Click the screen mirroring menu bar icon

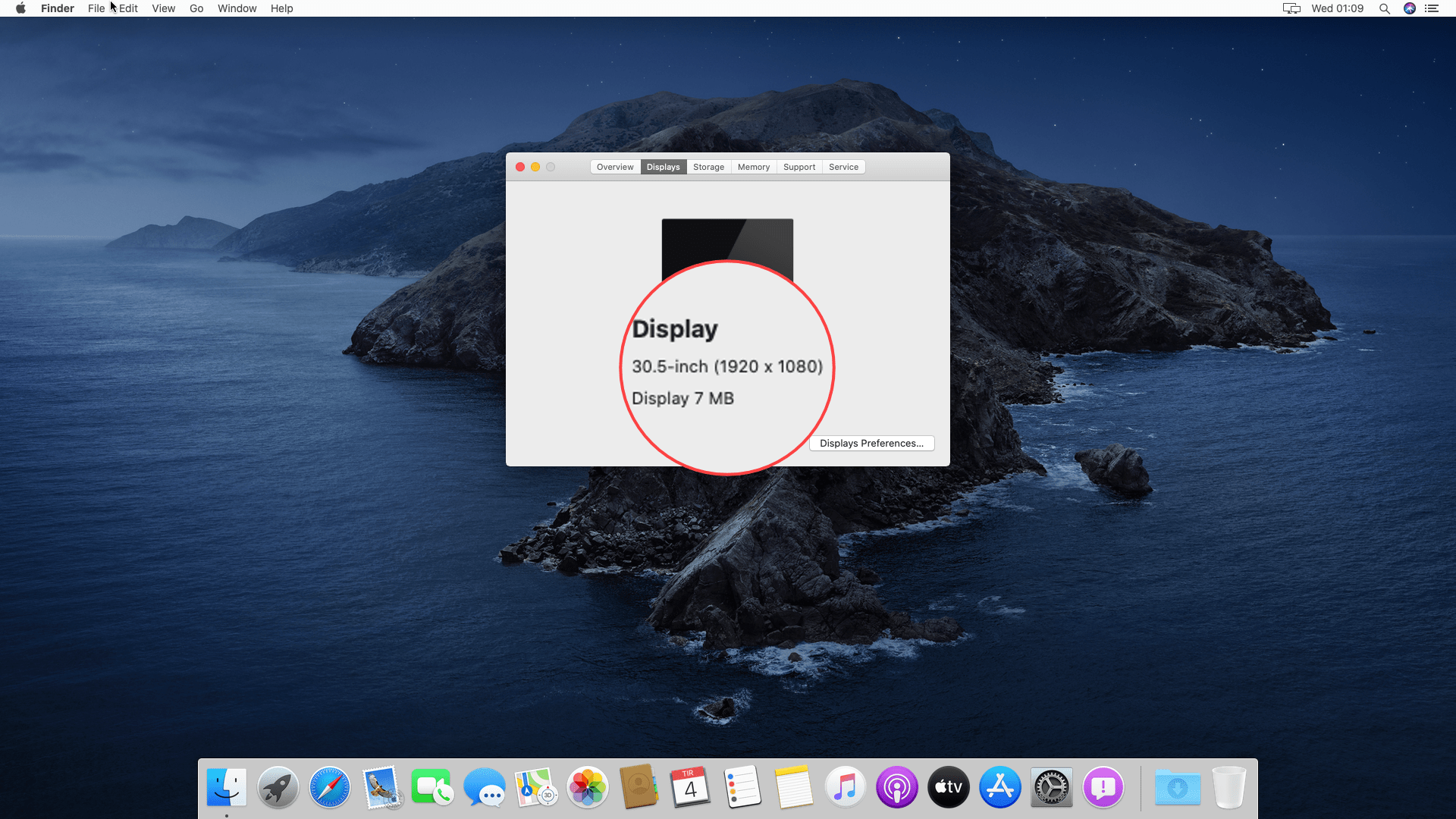(x=1291, y=8)
